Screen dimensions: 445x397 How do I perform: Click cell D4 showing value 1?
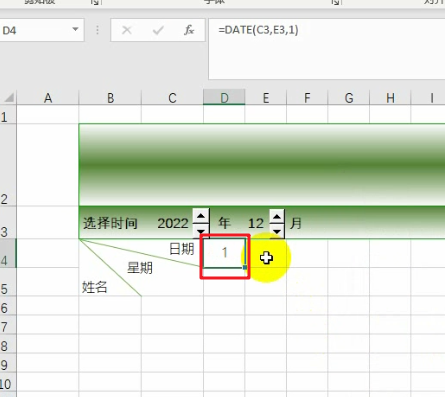pyautogui.click(x=224, y=253)
